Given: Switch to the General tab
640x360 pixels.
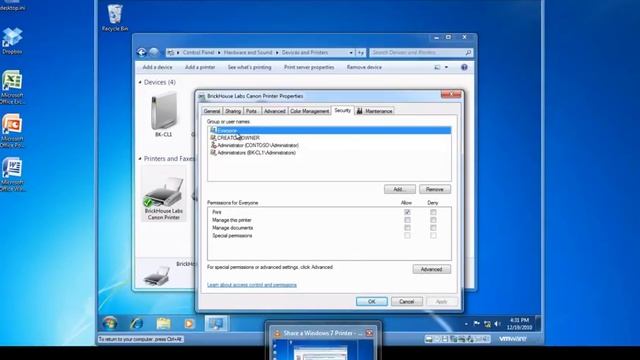Looking at the screenshot, I should point(212,111).
